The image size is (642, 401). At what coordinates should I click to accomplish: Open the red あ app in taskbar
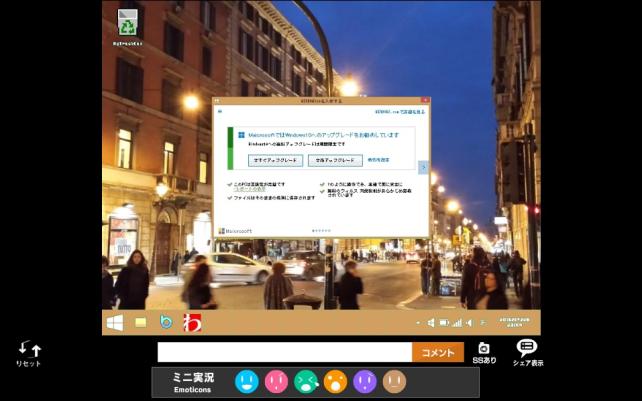192,322
